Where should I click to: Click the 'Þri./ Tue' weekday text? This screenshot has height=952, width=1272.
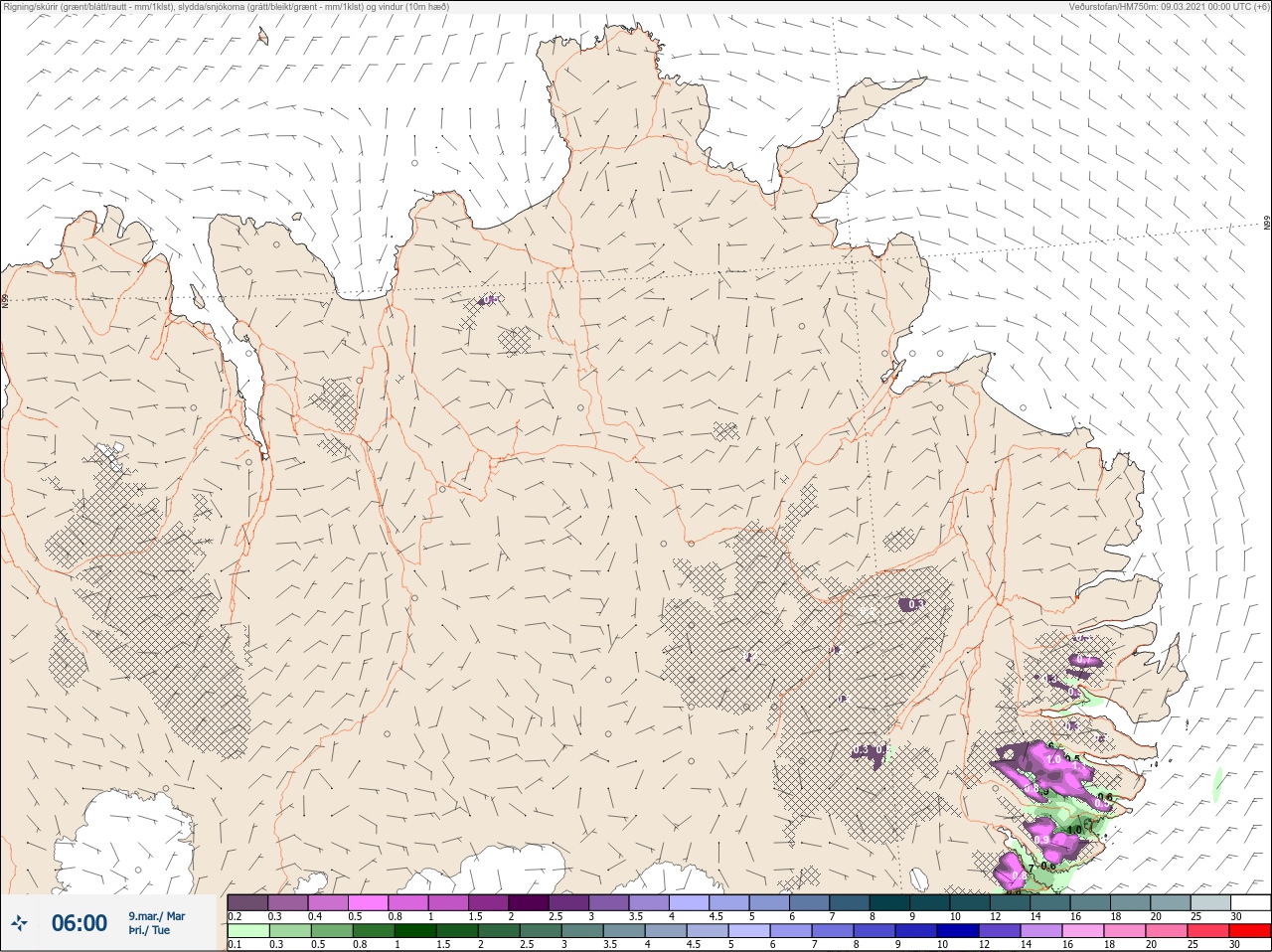[149, 930]
